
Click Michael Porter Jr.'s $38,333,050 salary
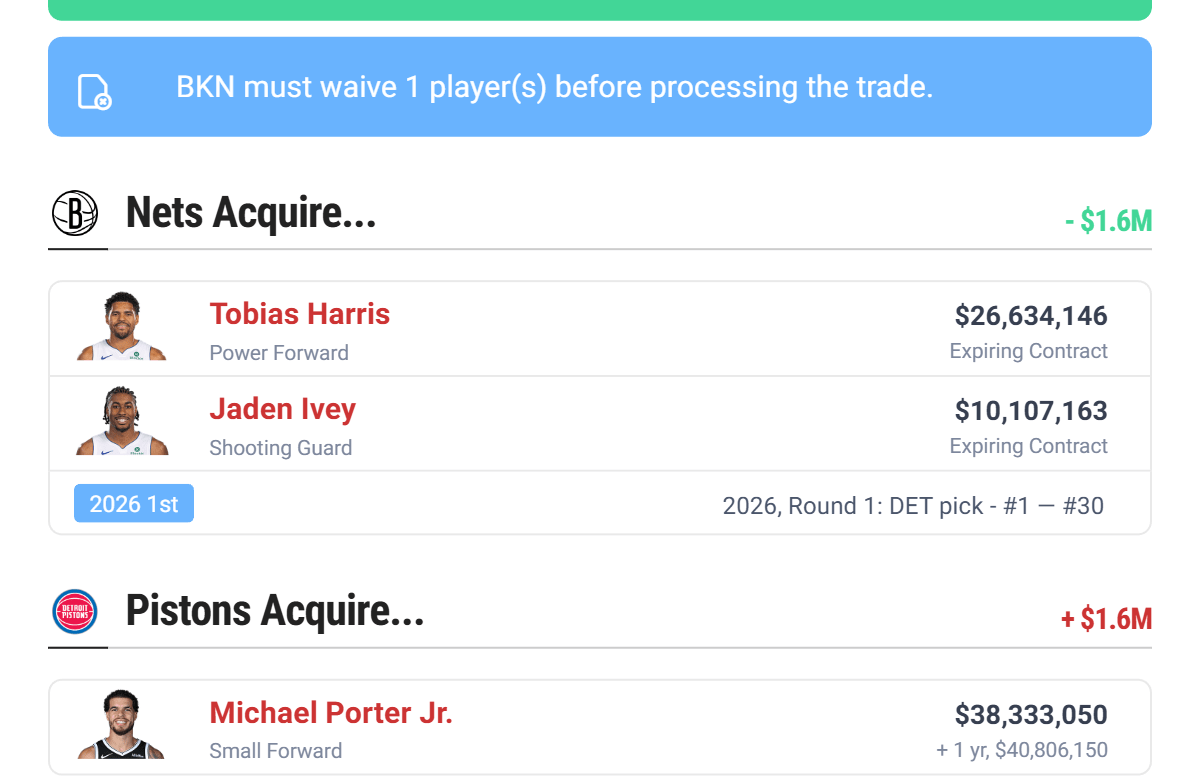point(1030,715)
